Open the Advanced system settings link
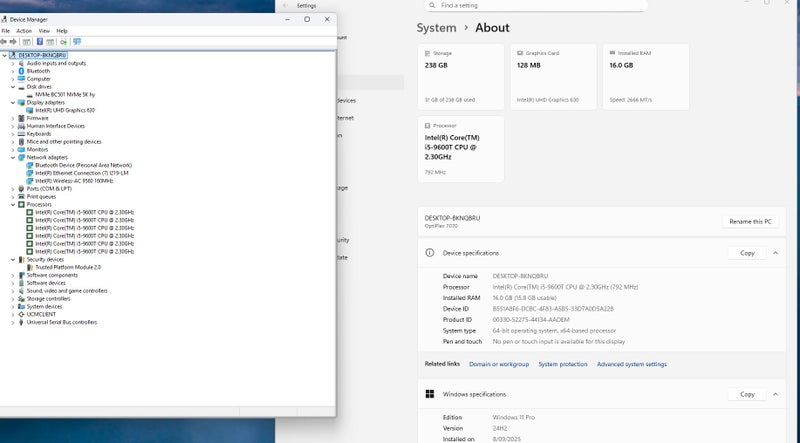This screenshot has height=443, width=800. (631, 364)
